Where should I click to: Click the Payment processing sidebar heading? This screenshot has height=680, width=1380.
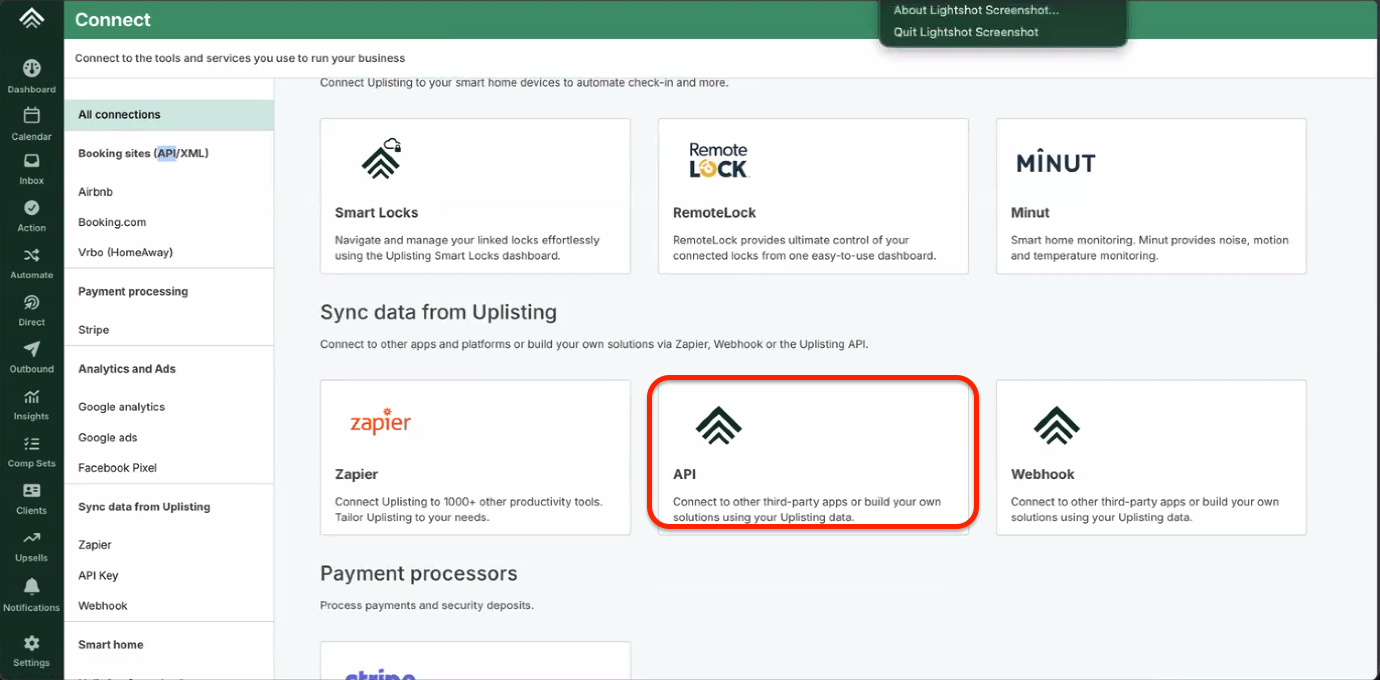point(133,292)
